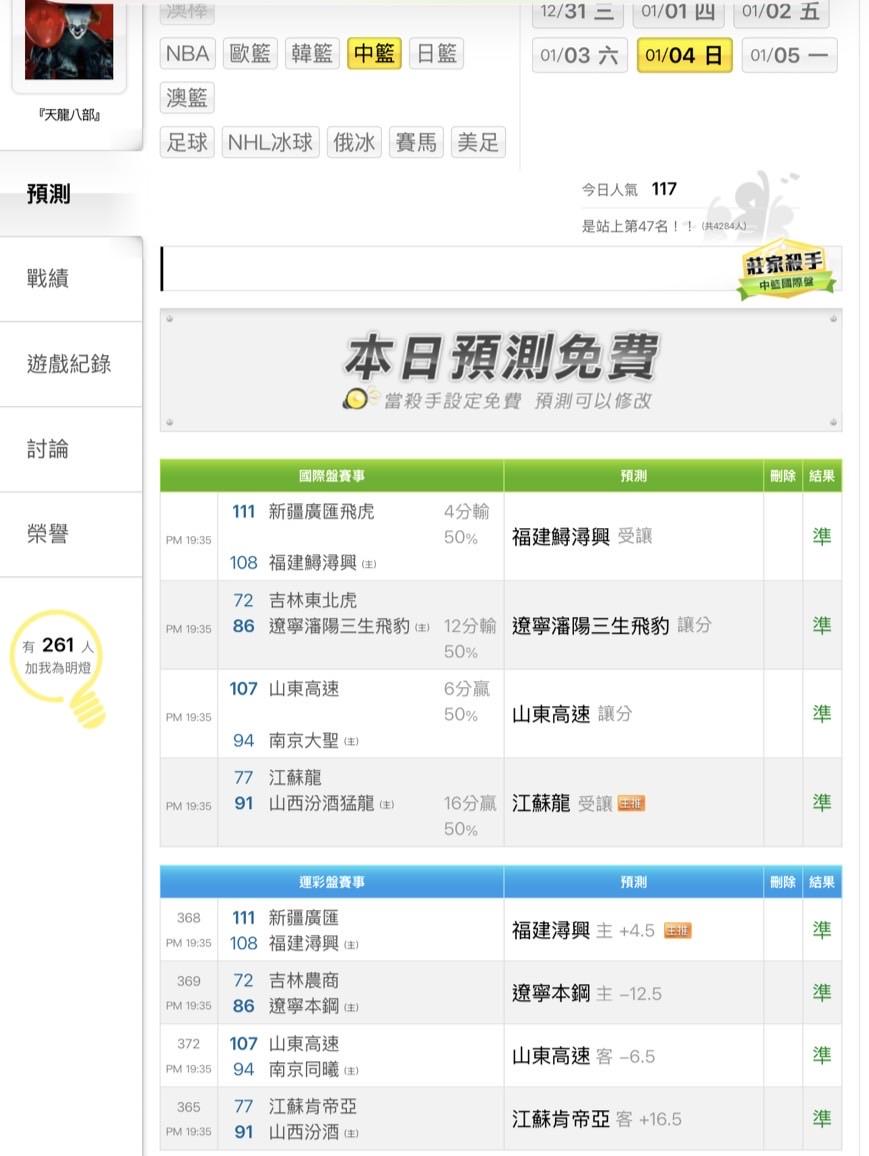Click 準 result for 福建鱘潯興 受讓 row
This screenshot has height=1156, width=869.
click(822, 537)
